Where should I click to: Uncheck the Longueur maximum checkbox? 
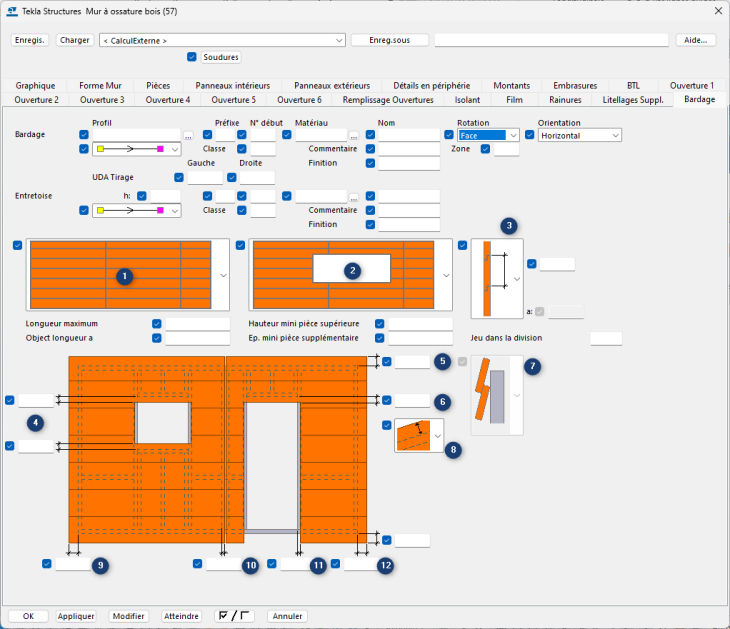(157, 324)
